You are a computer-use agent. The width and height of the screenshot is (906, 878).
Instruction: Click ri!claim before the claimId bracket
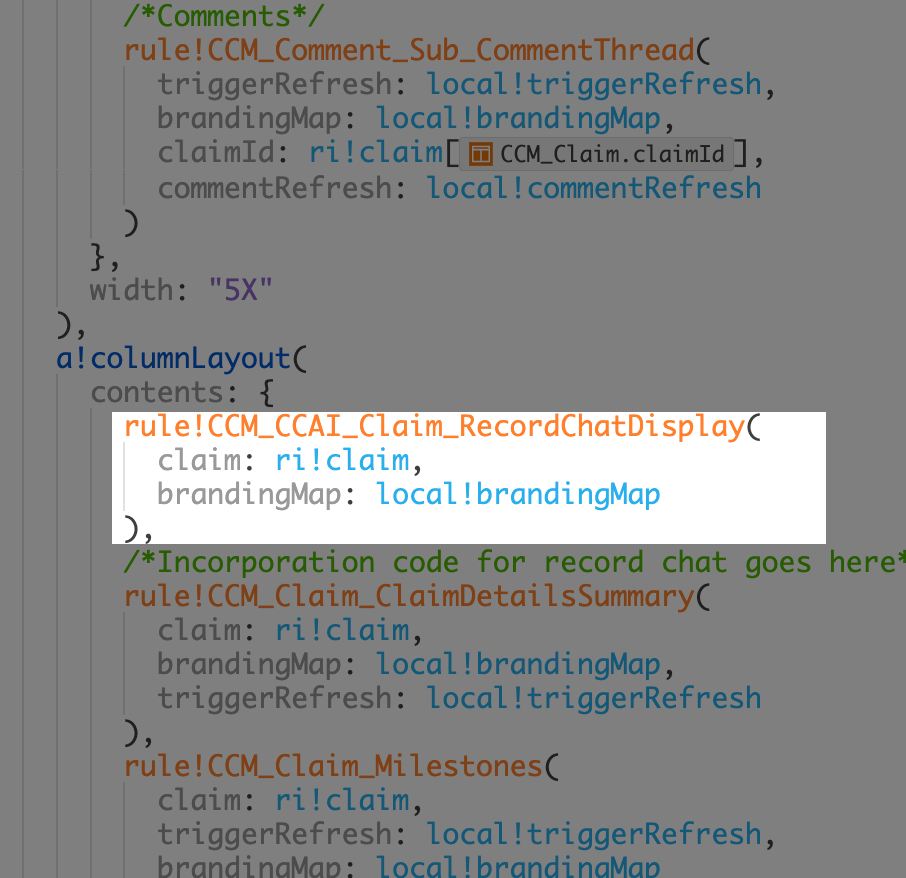point(376,152)
